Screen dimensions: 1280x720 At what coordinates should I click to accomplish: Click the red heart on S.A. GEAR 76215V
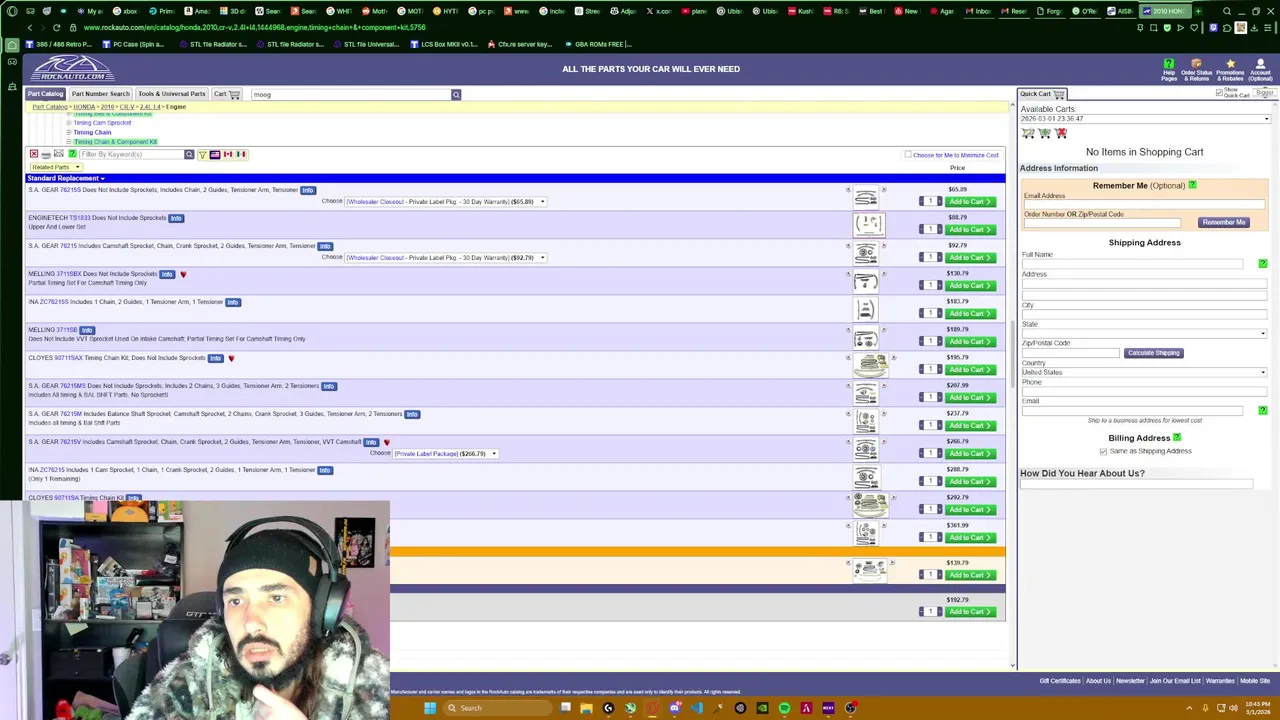point(386,442)
